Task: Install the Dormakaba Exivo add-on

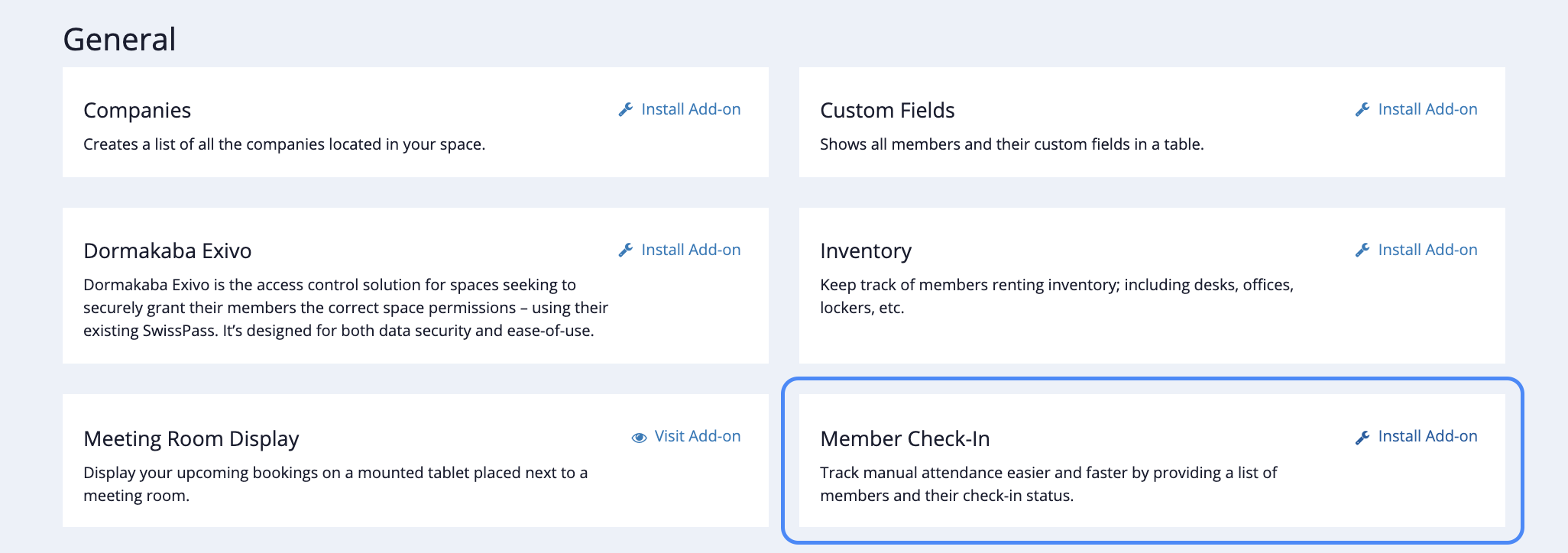Action: (690, 250)
